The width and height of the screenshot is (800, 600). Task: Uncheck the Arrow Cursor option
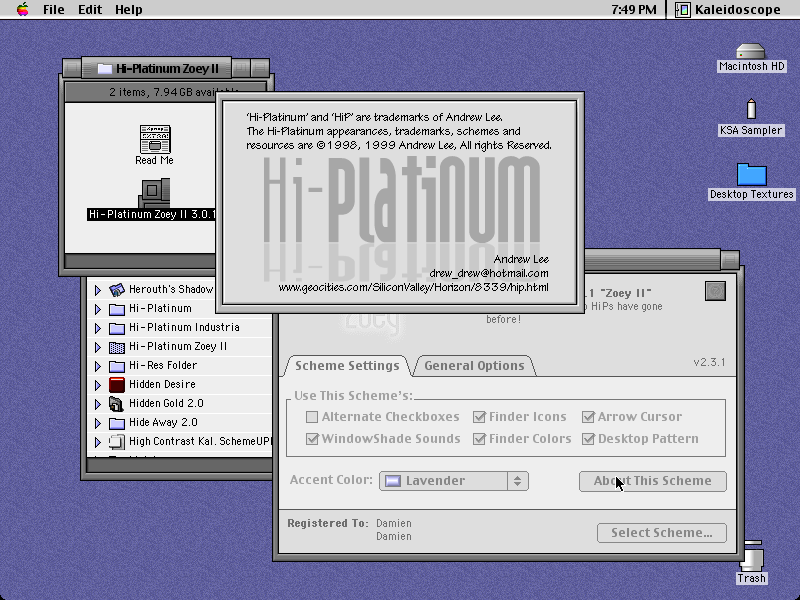588,417
